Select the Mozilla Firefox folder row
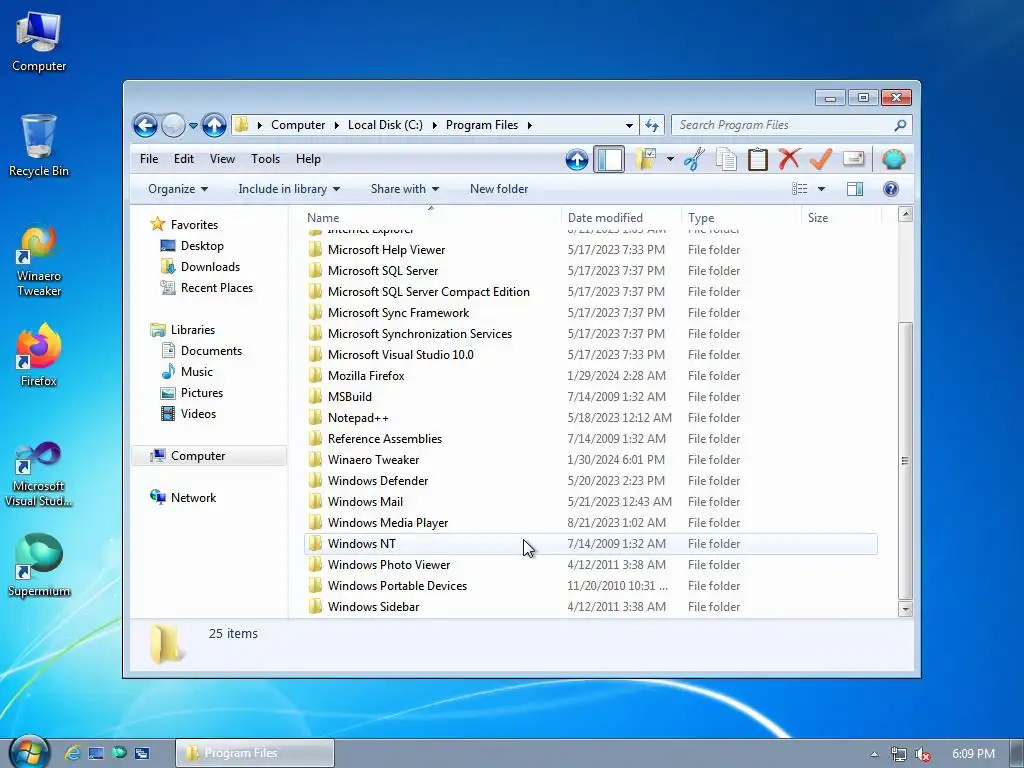Image resolution: width=1024 pixels, height=768 pixels. tap(591, 376)
